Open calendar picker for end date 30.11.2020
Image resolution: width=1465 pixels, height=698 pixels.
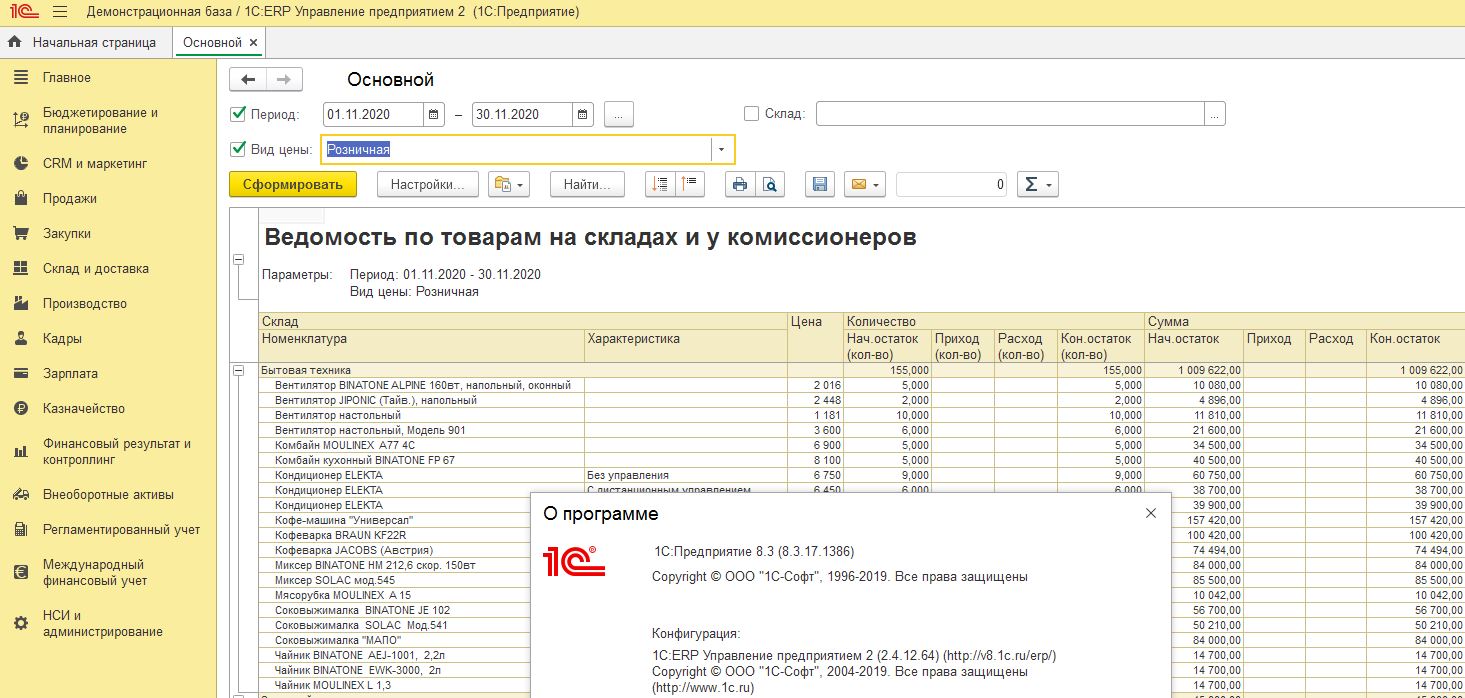coord(584,114)
